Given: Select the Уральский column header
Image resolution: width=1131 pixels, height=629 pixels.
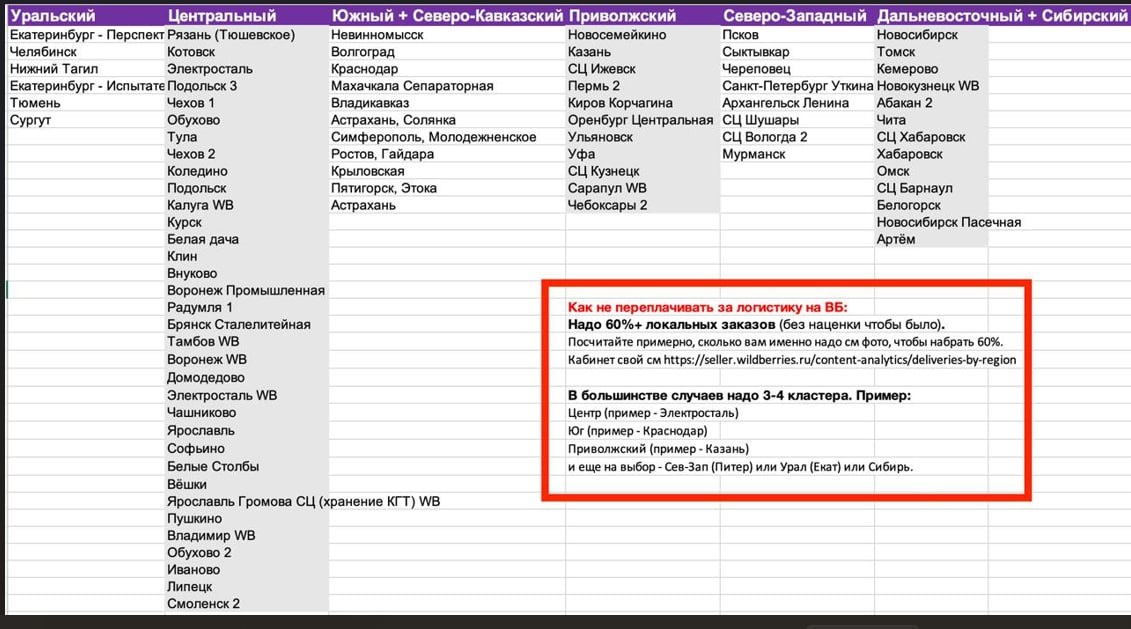Looking at the screenshot, I should (86, 15).
